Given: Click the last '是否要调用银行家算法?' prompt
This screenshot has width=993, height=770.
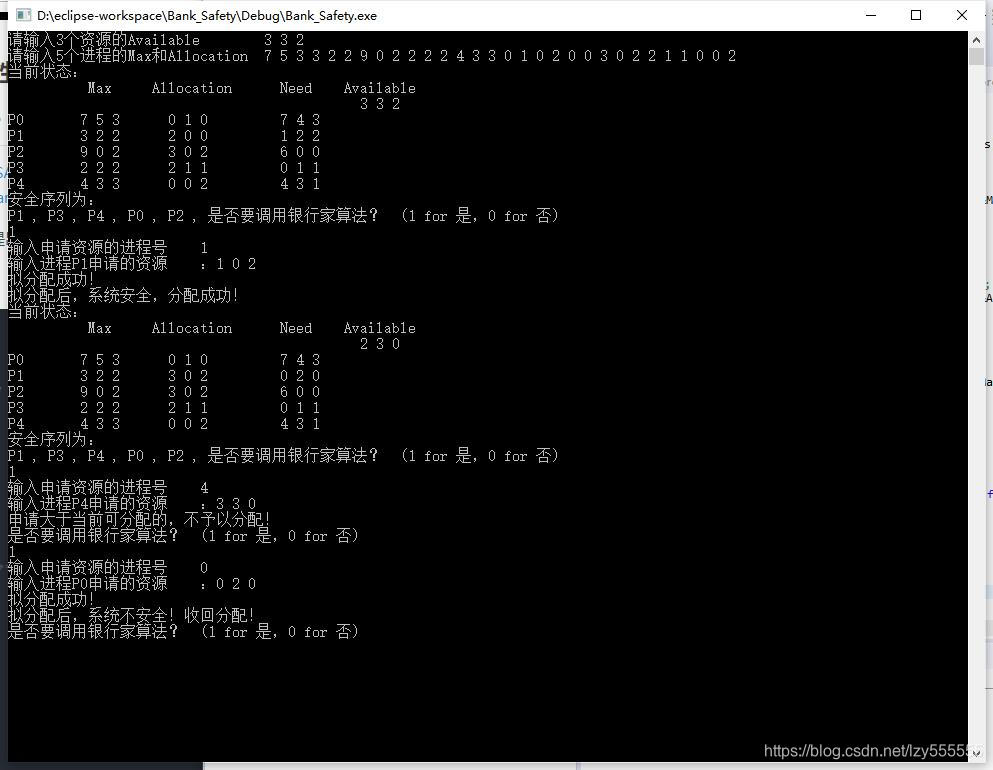Looking at the screenshot, I should pos(183,631).
